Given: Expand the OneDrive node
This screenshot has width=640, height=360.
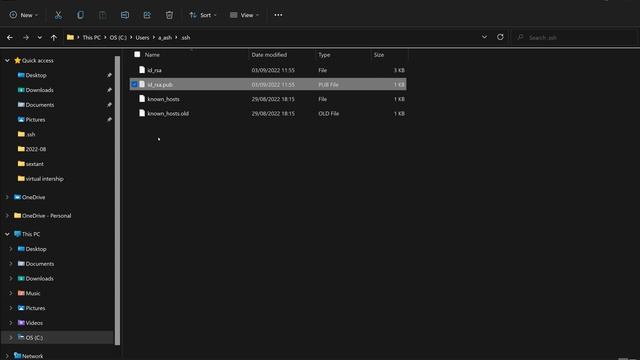Looking at the screenshot, I should tap(7, 197).
